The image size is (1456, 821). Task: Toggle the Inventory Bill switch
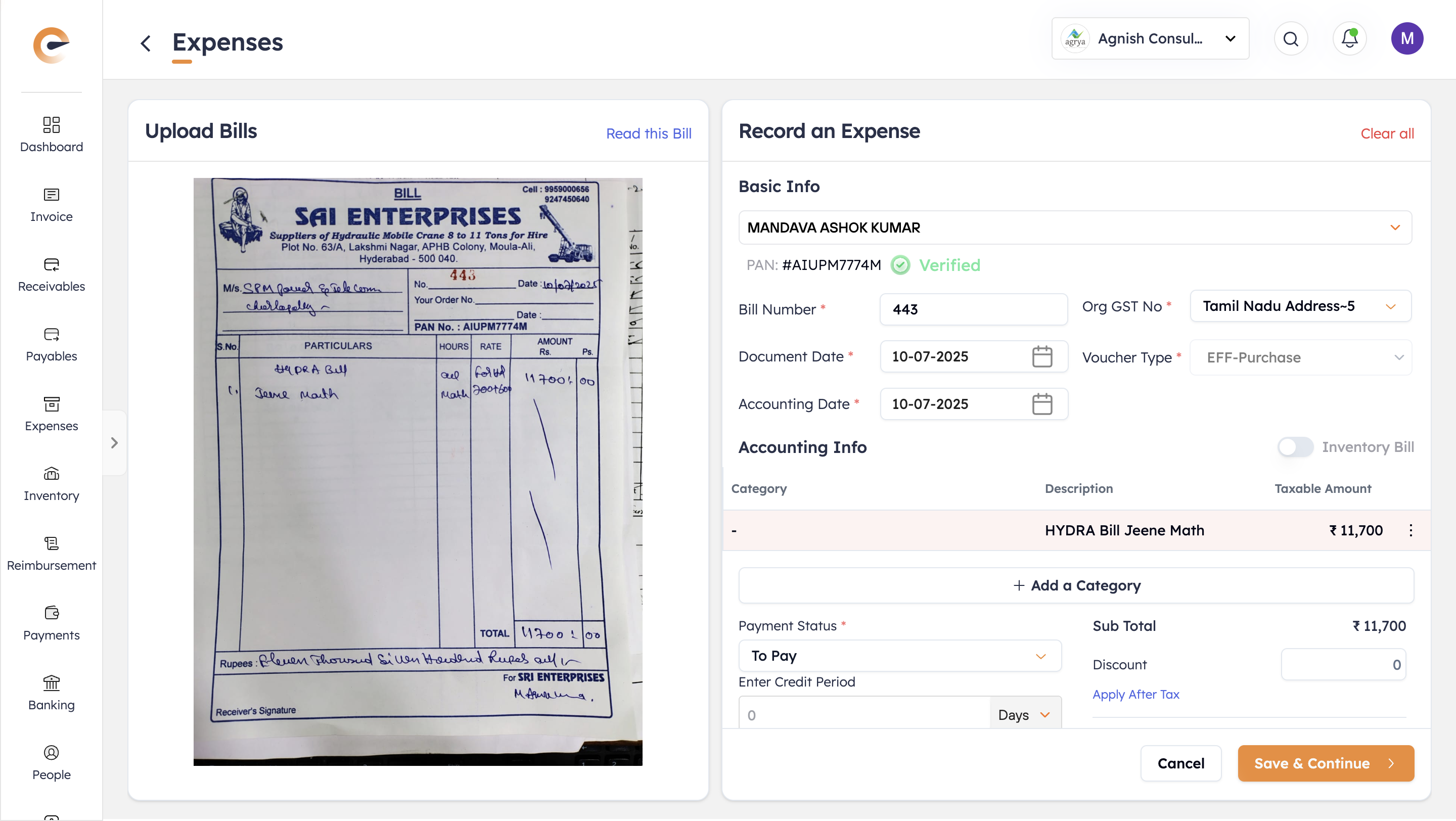[x=1295, y=447]
